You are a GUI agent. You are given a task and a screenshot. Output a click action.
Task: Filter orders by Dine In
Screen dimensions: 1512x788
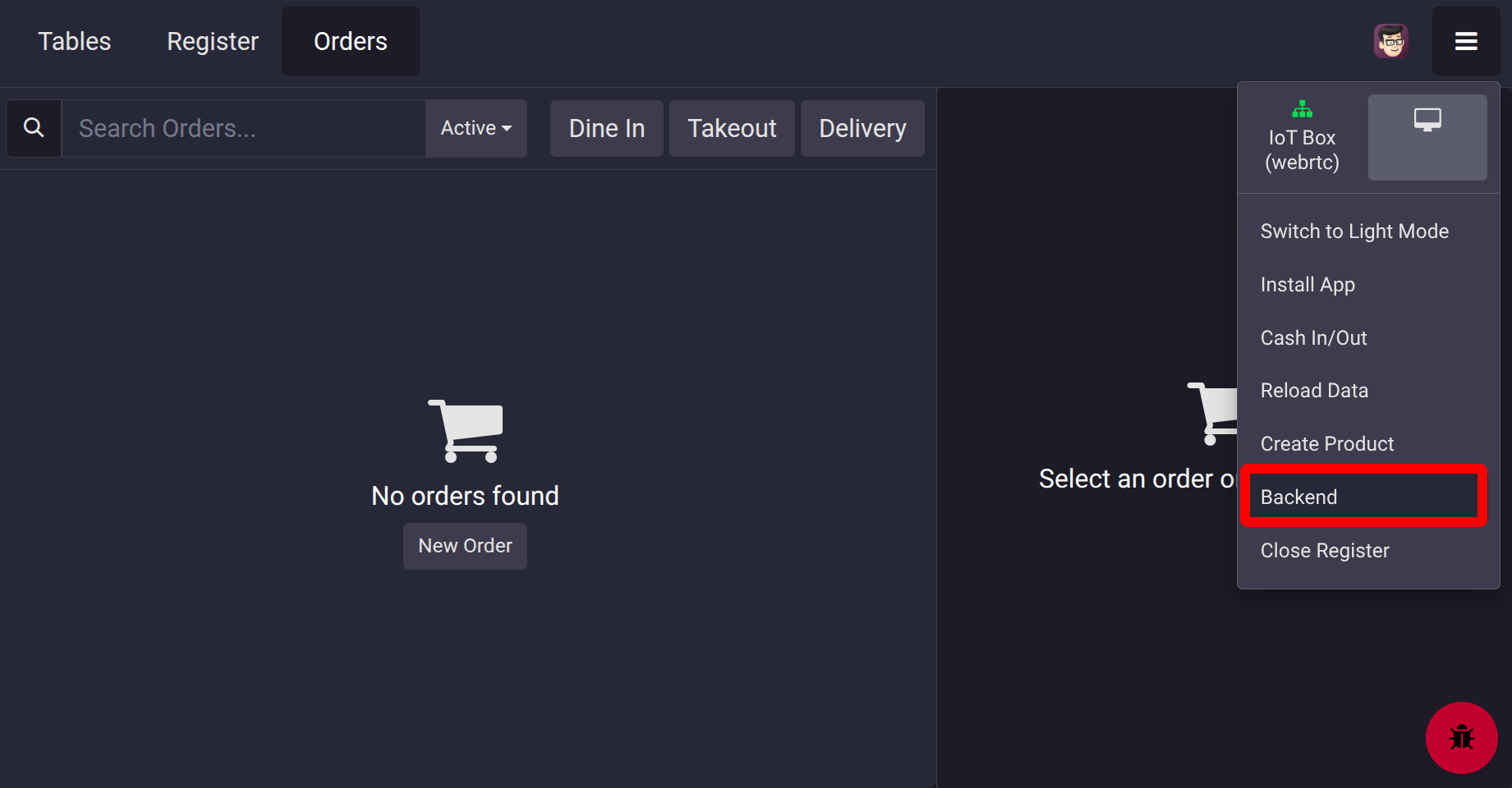click(x=606, y=128)
